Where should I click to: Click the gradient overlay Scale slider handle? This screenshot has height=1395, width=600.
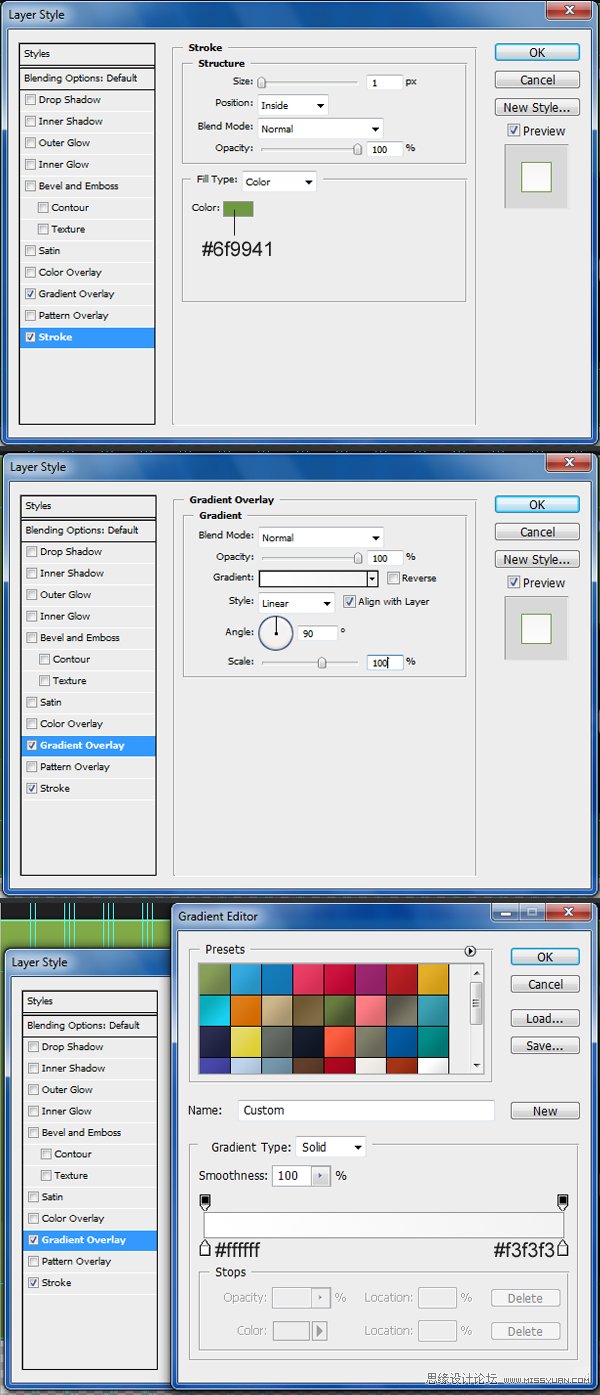coord(321,662)
